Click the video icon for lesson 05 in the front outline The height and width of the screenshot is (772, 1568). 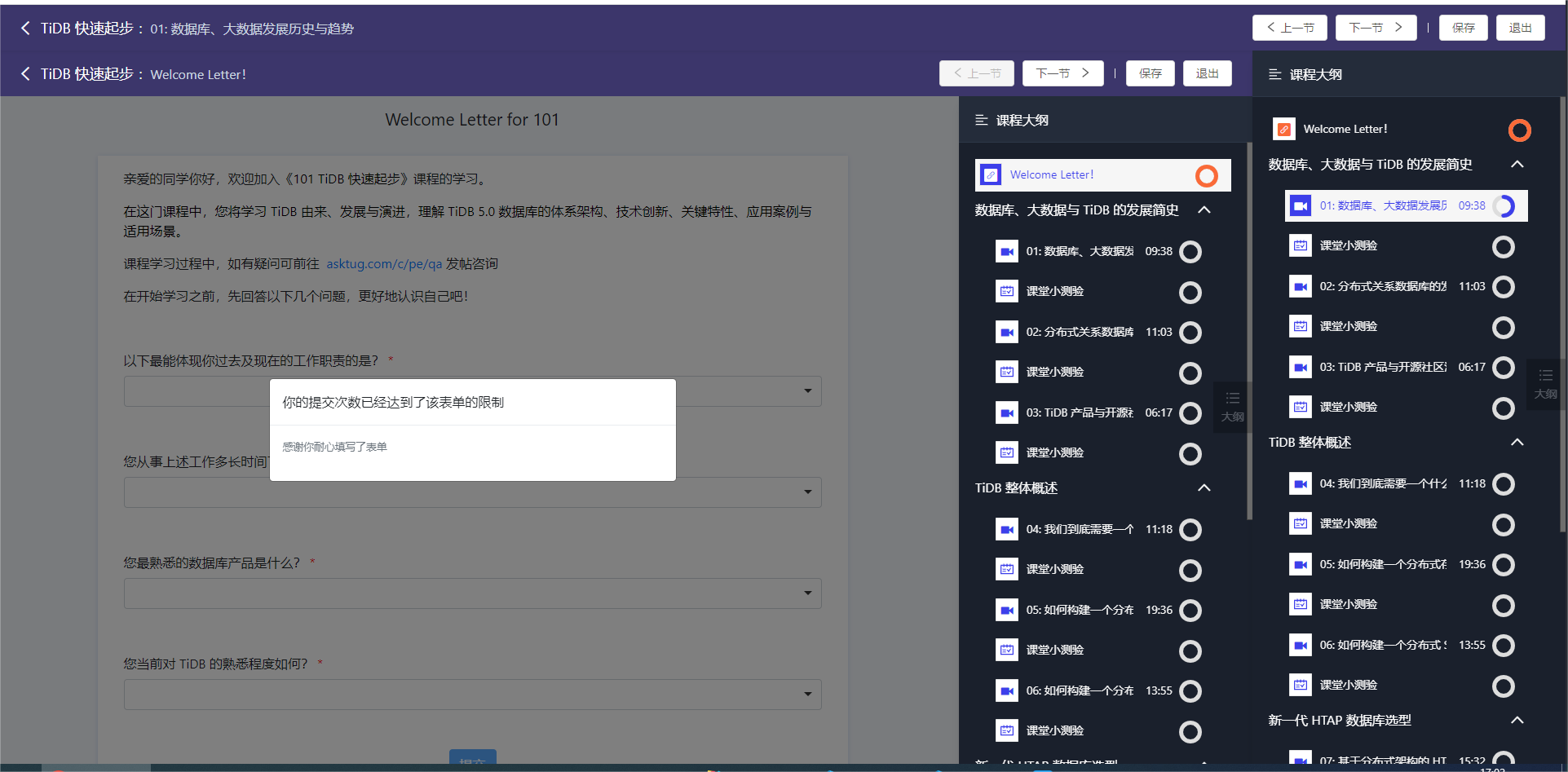point(1007,610)
